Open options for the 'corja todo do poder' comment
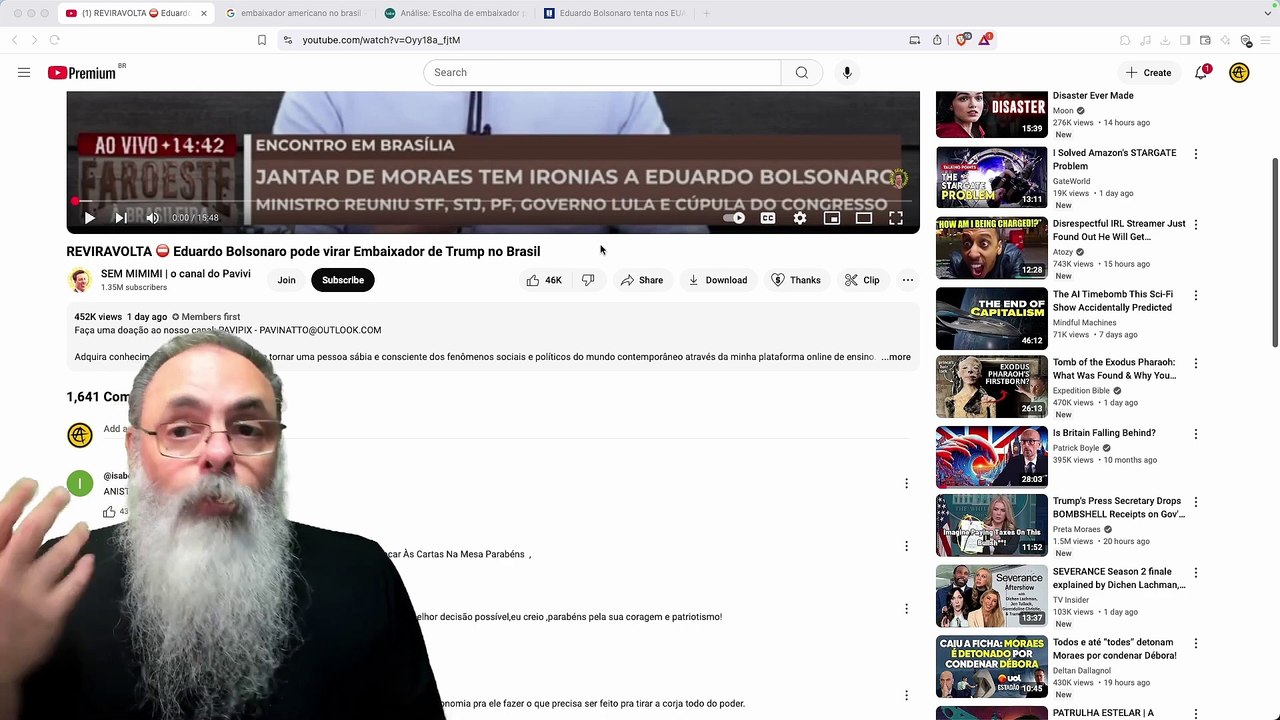This screenshot has height=720, width=1280. (906, 696)
